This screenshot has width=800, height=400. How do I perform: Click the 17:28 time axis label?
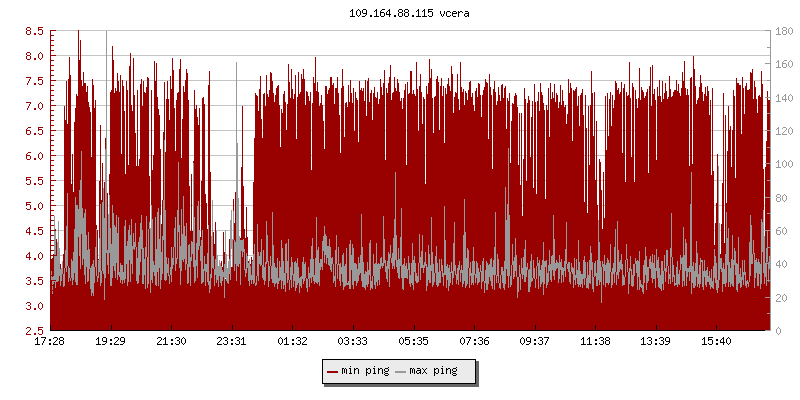click(50, 341)
